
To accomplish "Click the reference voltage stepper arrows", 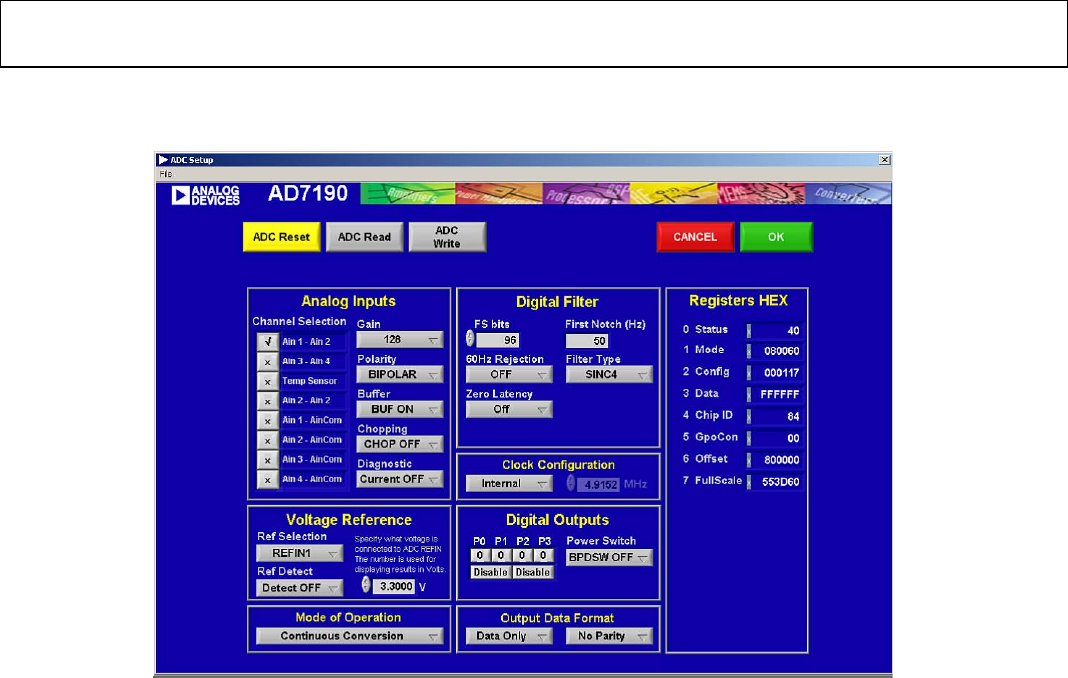I will point(366,584).
